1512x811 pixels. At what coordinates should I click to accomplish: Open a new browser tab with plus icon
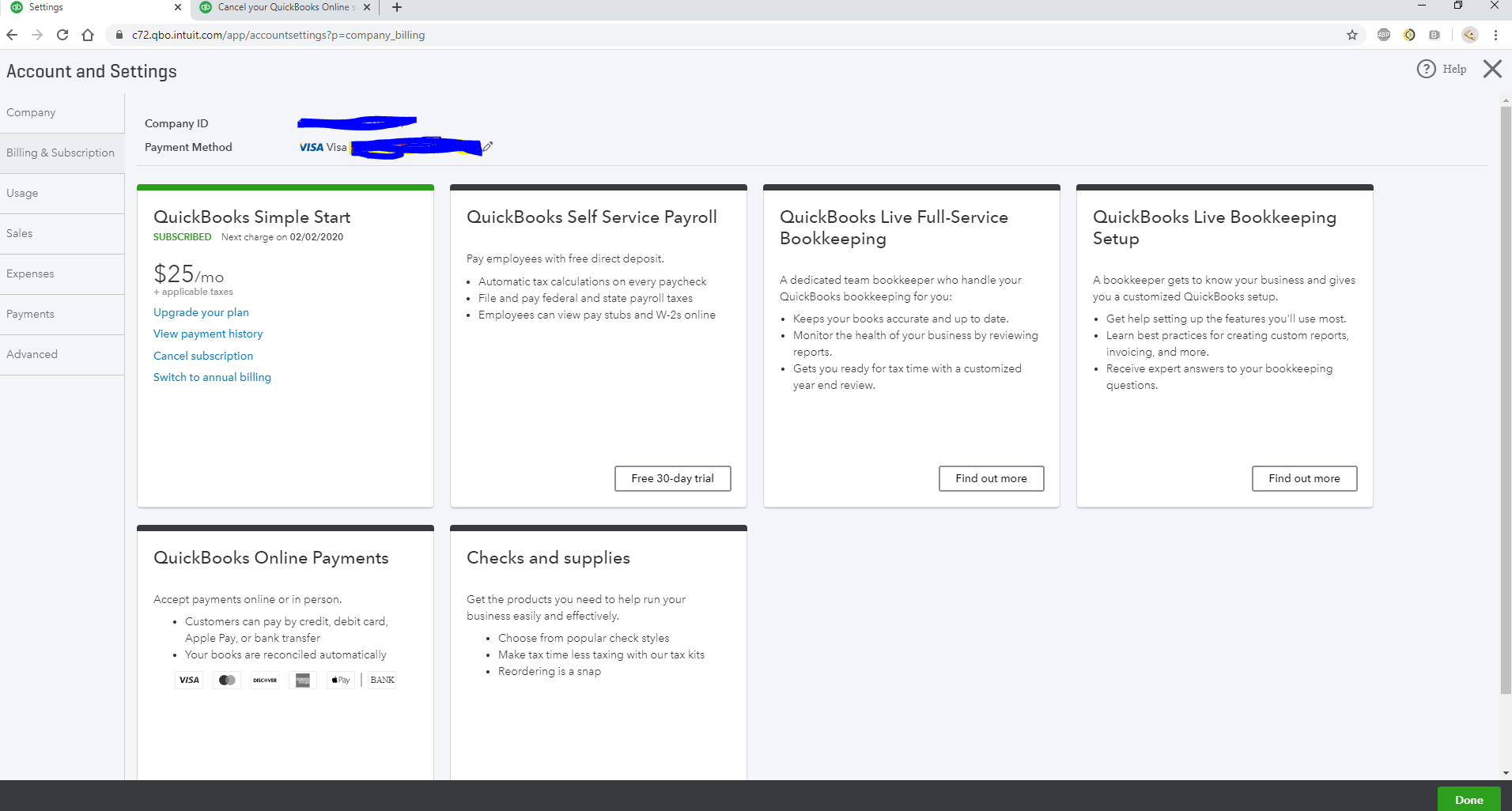point(397,7)
